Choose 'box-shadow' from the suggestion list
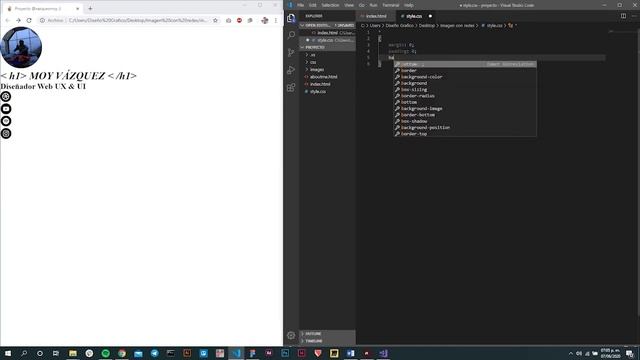The width and height of the screenshot is (640, 360). pos(465,121)
